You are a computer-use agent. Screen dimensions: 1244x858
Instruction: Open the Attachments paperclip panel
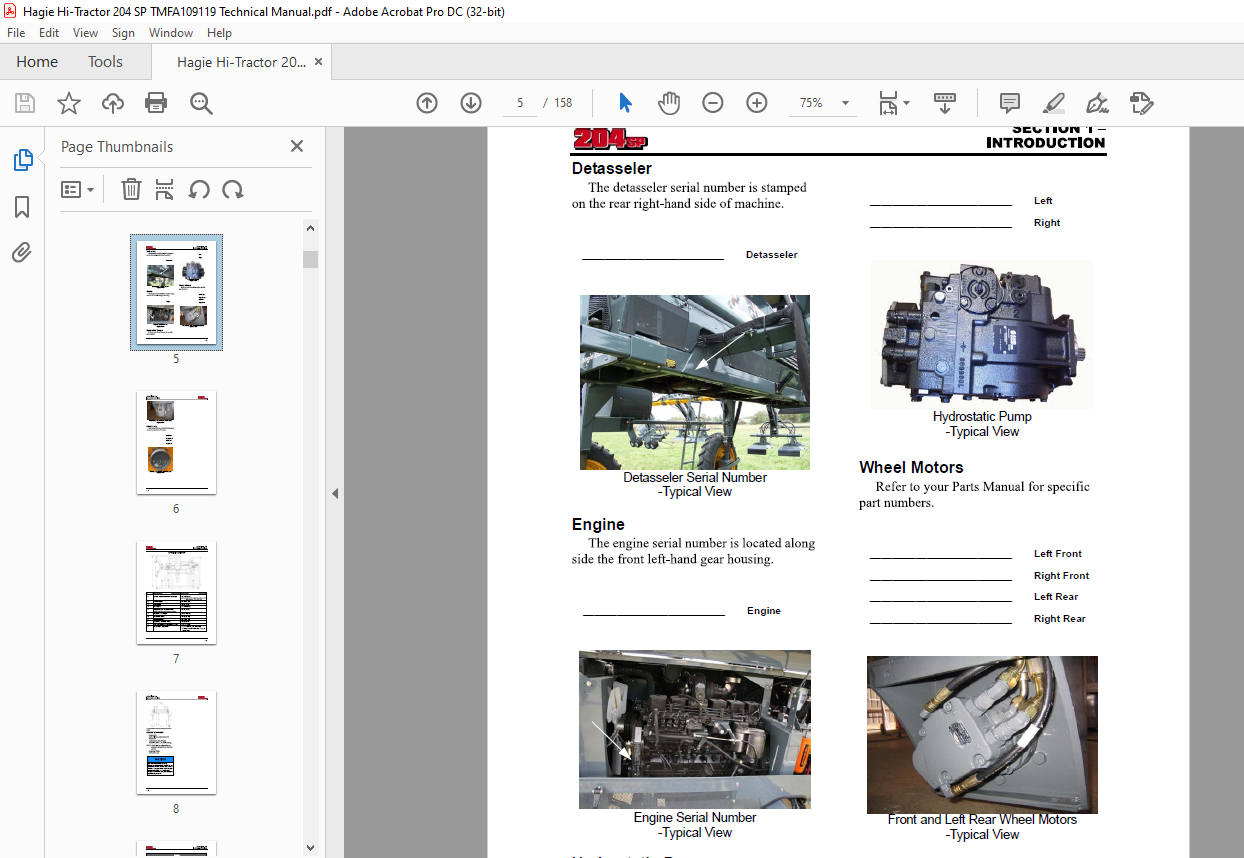22,253
